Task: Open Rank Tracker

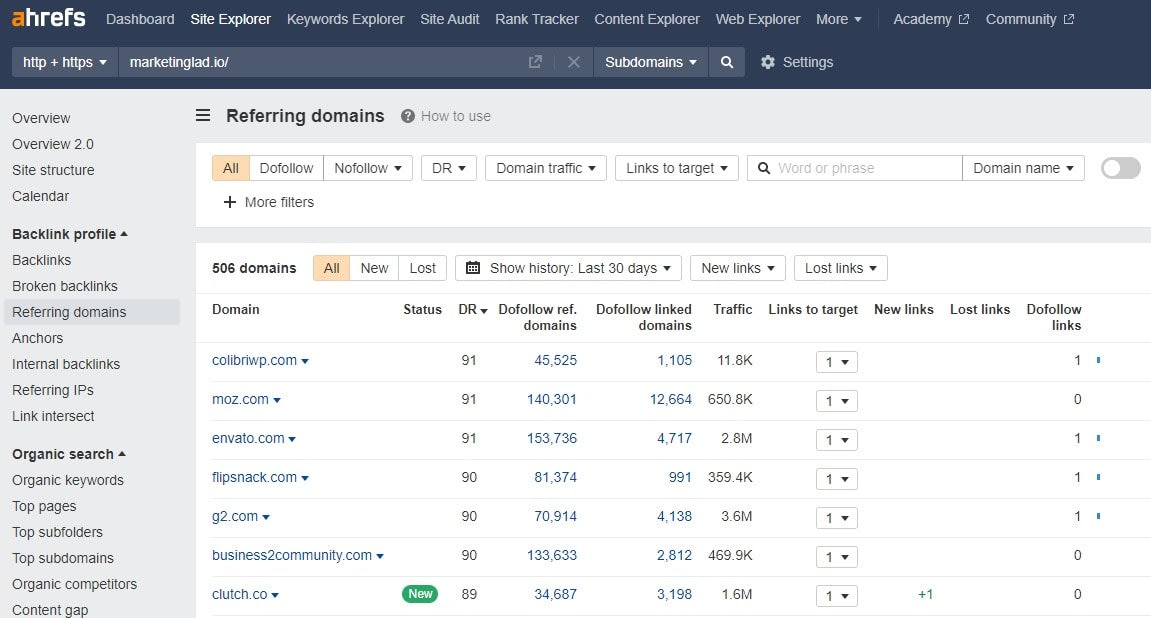Action: (537, 19)
